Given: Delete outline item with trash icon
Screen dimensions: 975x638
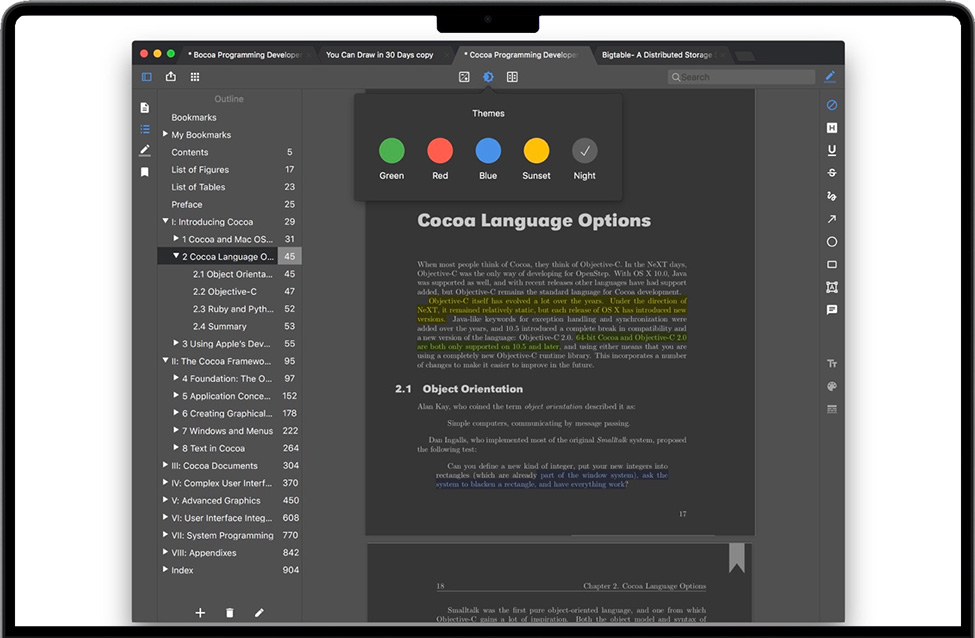Looking at the screenshot, I should point(230,612).
